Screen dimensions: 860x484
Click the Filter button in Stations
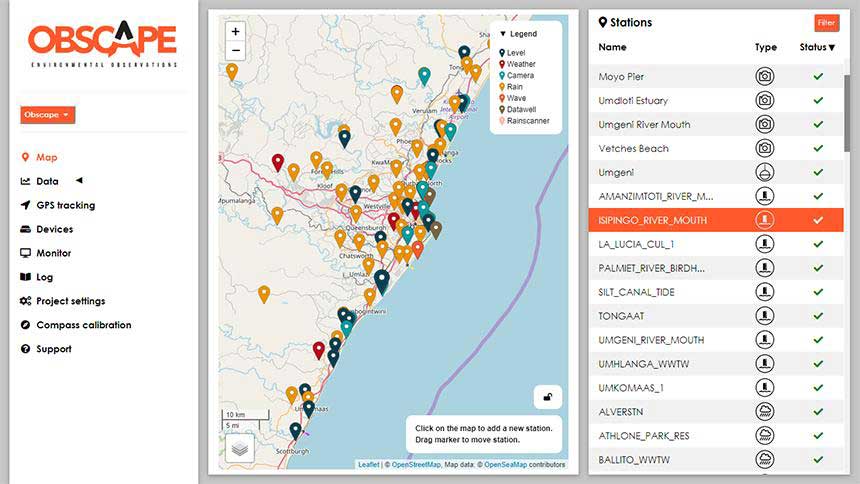click(x=827, y=22)
